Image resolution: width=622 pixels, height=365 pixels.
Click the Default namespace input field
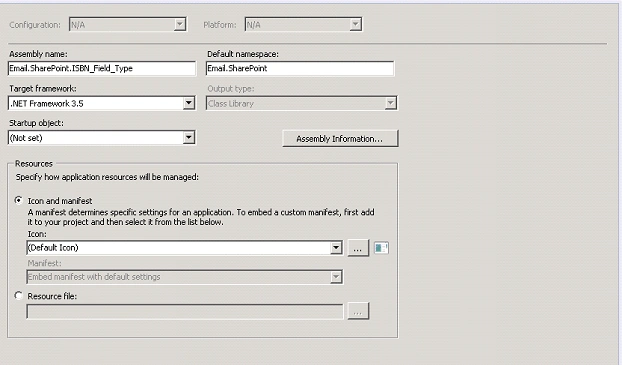point(300,68)
